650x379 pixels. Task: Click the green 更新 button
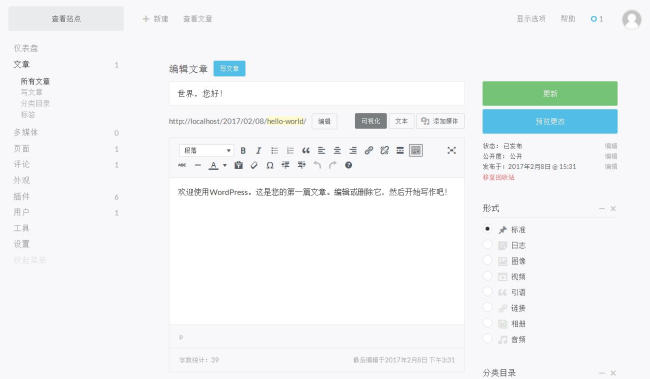coord(550,93)
